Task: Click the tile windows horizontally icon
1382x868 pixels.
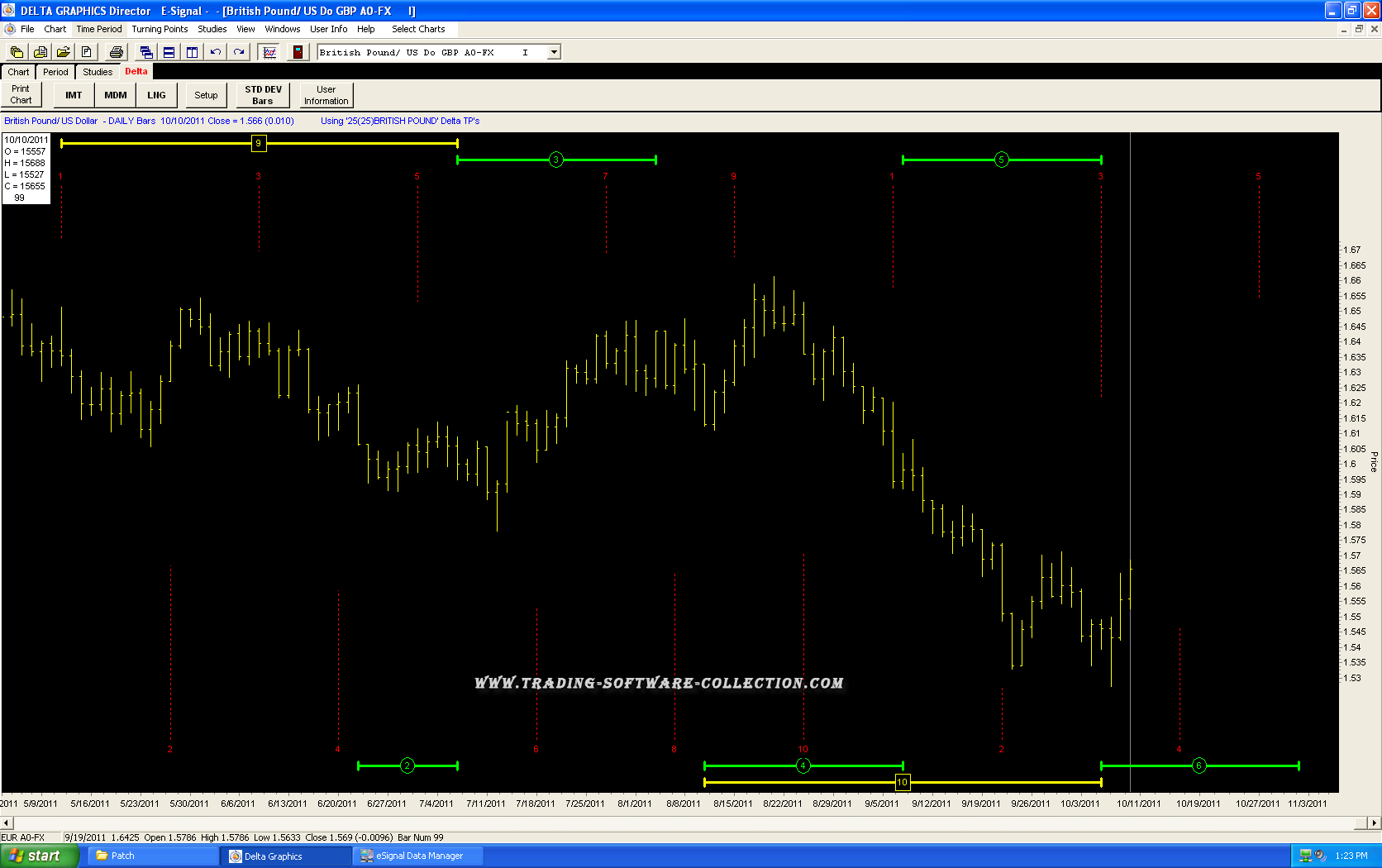Action: pyautogui.click(x=169, y=52)
